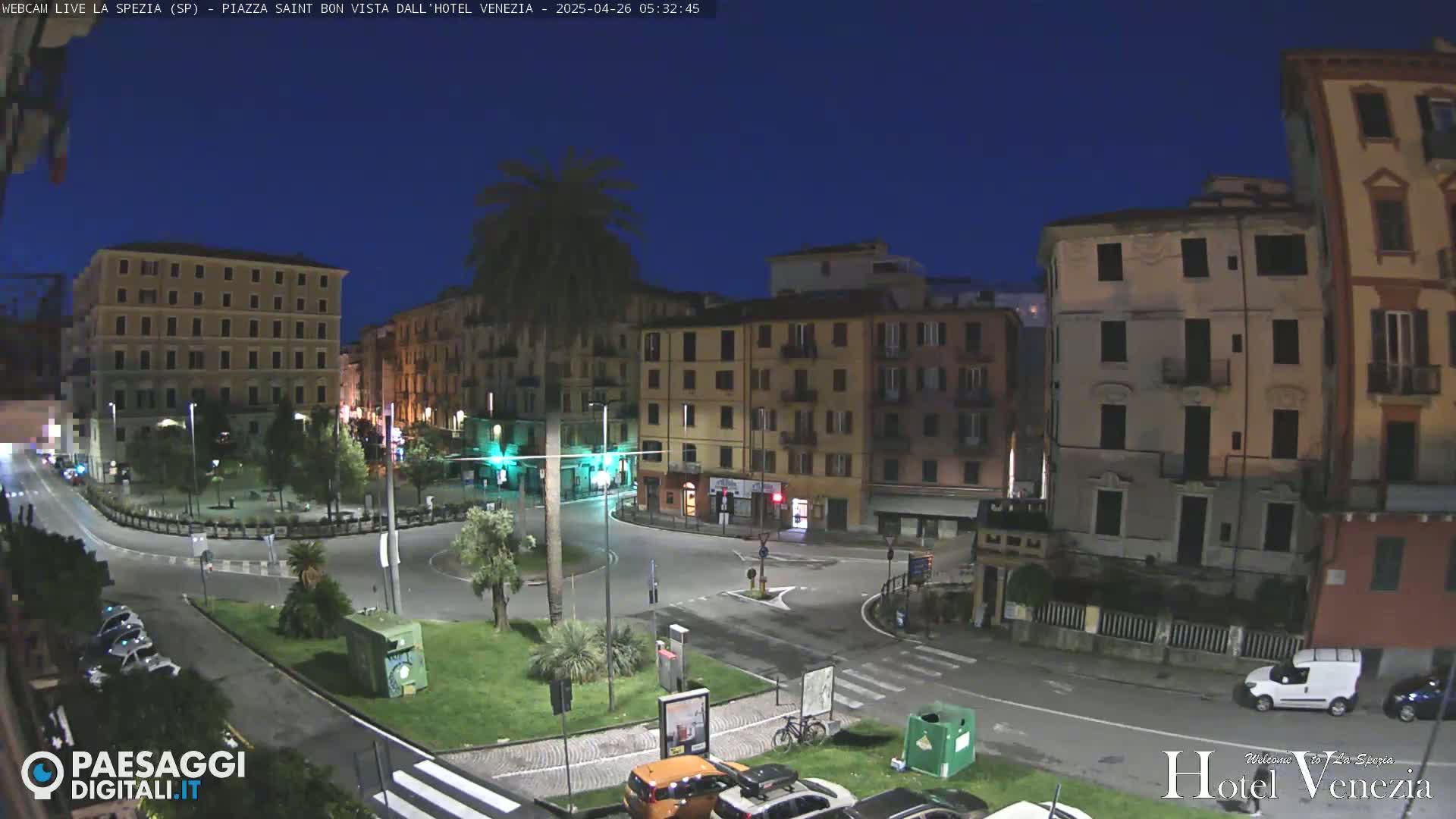Open the PAESAGGI DIGITALI.IT watermark link
This screenshot has height=819, width=1456.
(158, 775)
